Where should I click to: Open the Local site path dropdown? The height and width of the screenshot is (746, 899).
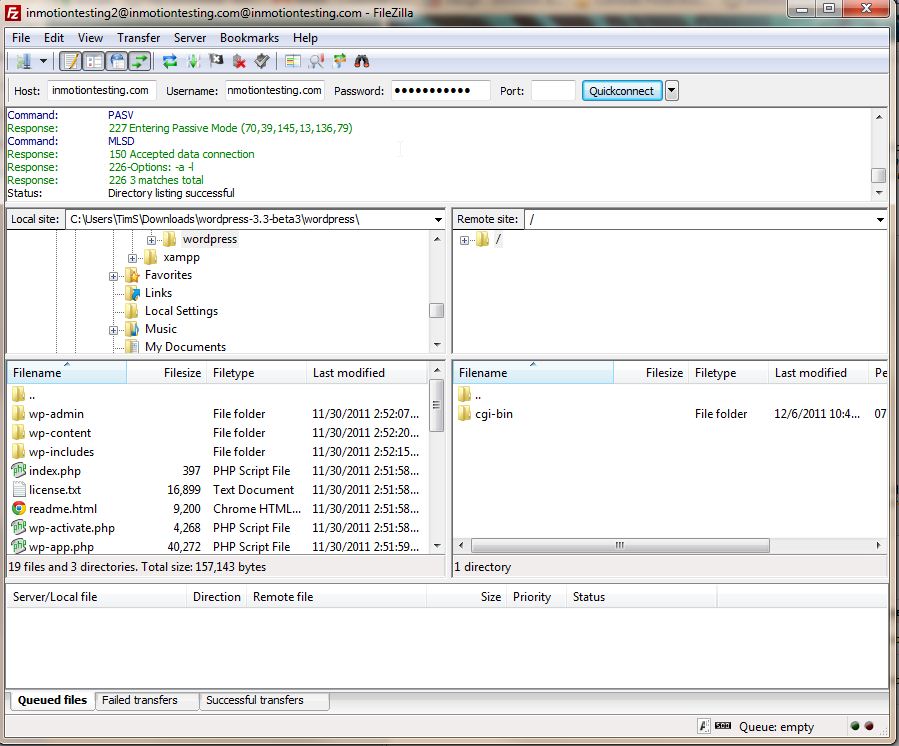tap(438, 219)
